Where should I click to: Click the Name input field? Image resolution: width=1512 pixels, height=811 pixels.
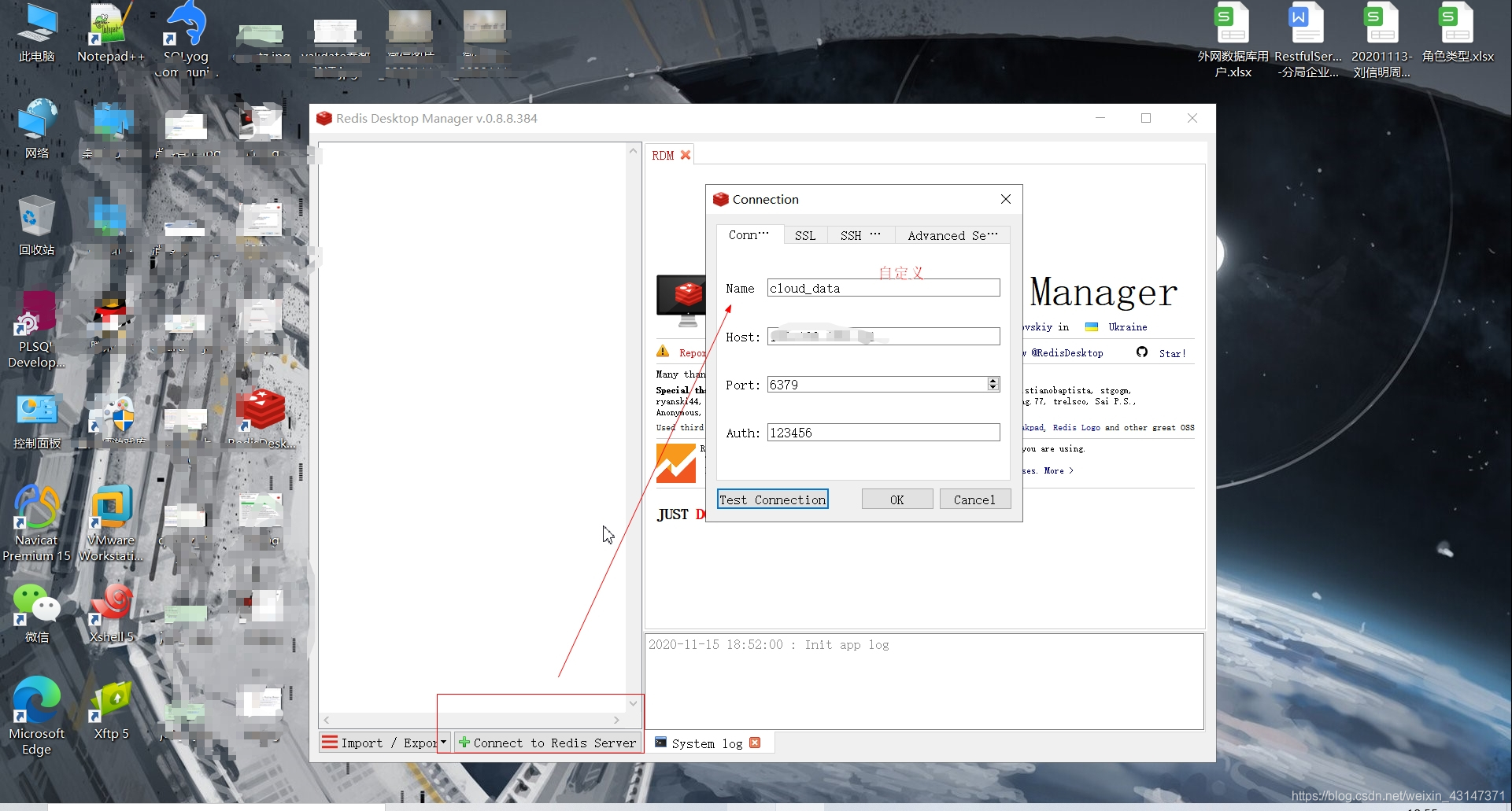click(883, 288)
